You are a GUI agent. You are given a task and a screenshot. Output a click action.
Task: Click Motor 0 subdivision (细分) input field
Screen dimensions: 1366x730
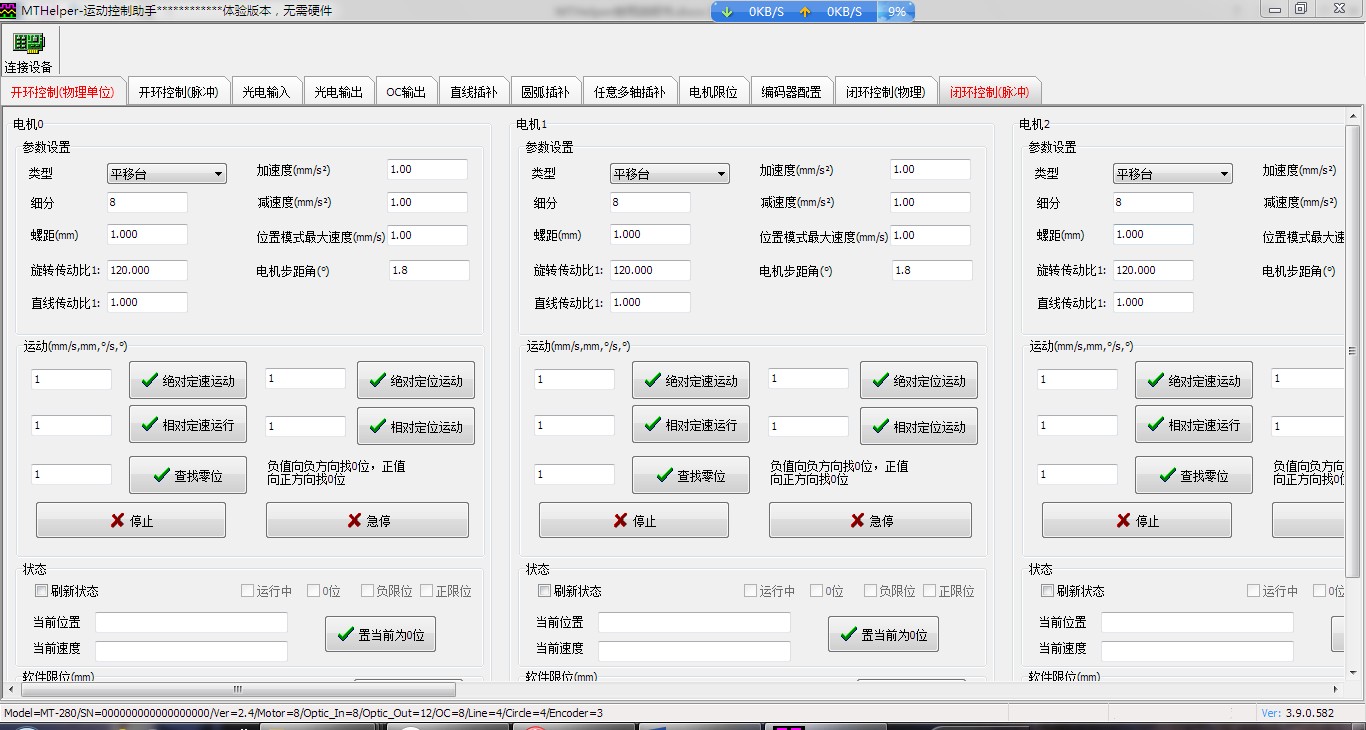point(147,203)
